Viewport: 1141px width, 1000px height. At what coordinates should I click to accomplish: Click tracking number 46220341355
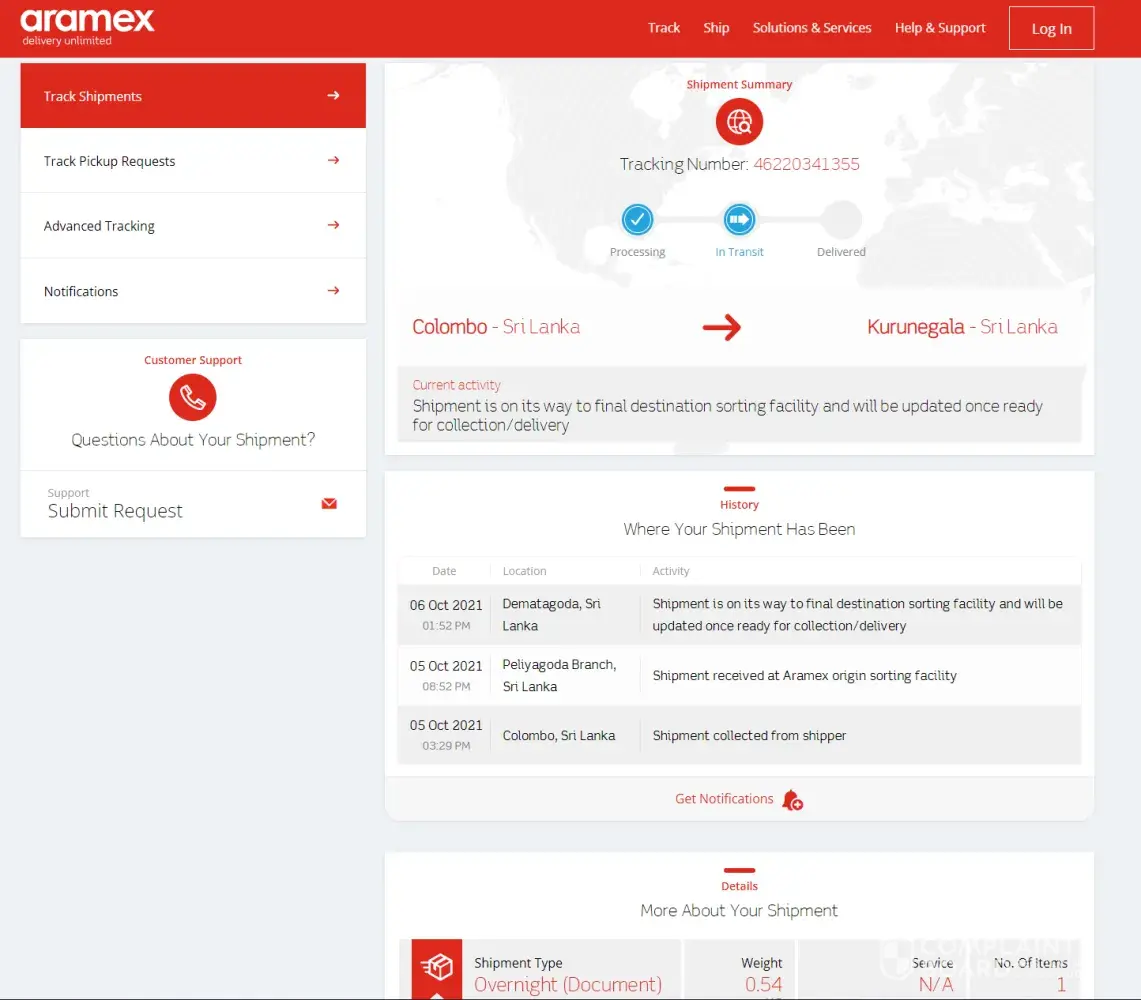click(806, 164)
